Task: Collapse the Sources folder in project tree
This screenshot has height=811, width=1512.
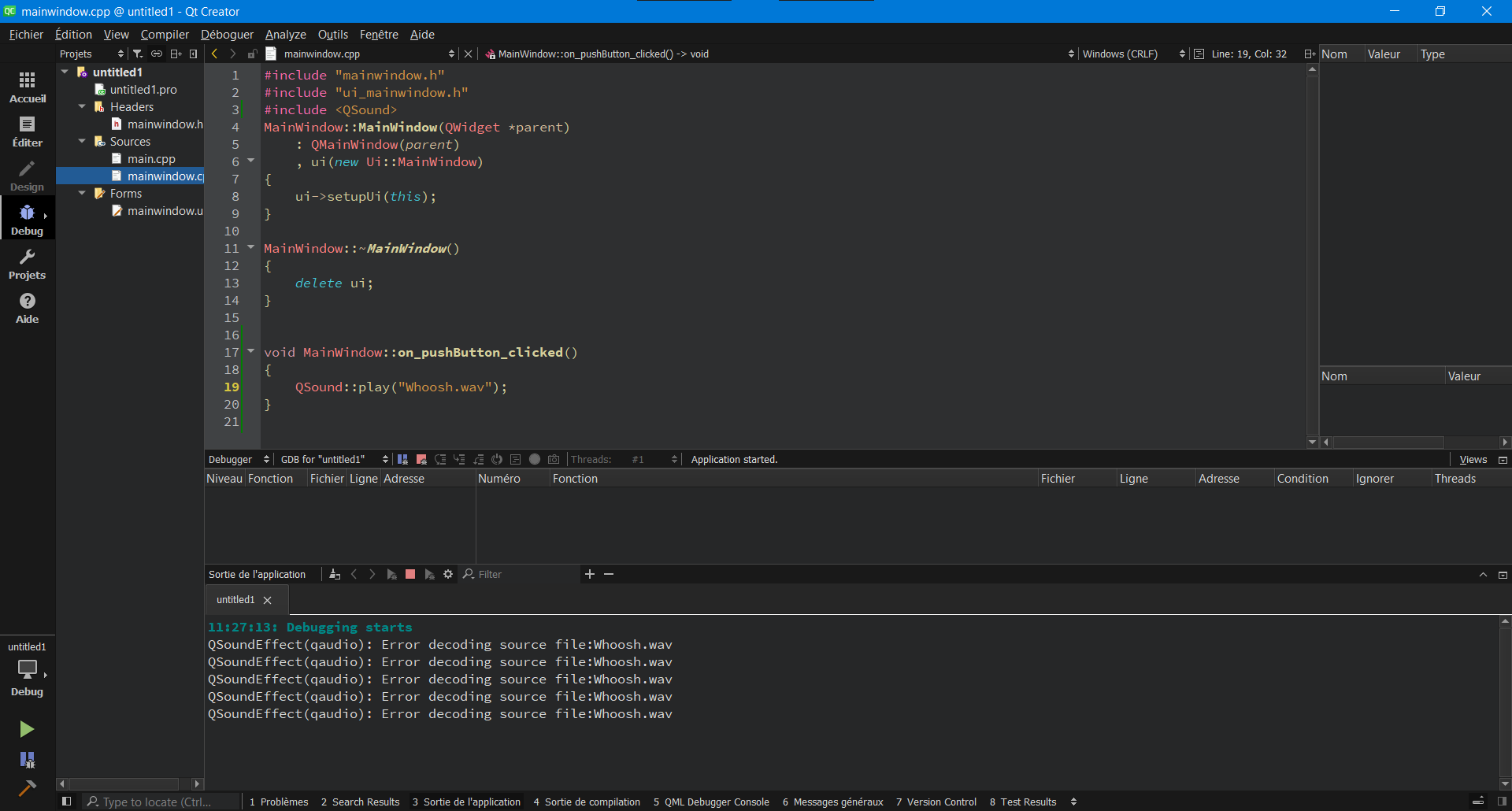Action: [x=82, y=141]
